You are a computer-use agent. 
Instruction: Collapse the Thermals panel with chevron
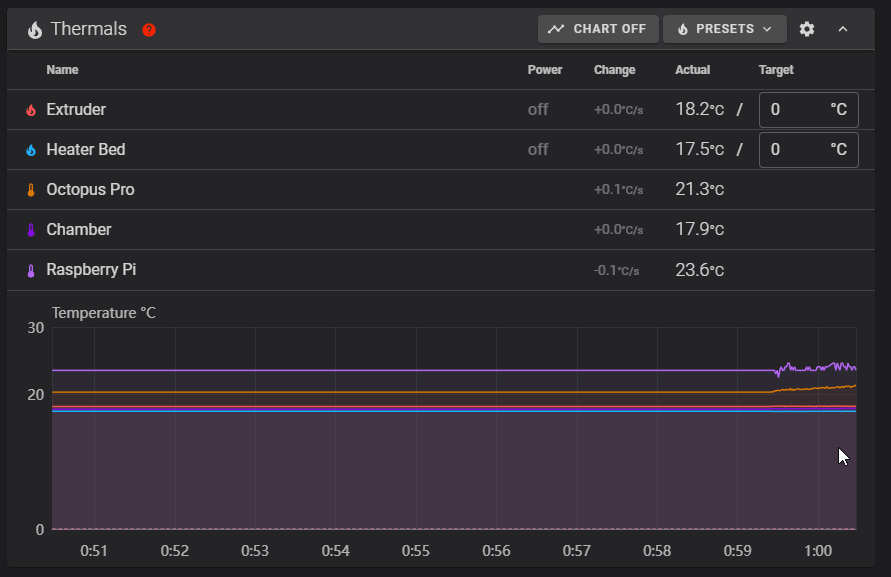843,29
